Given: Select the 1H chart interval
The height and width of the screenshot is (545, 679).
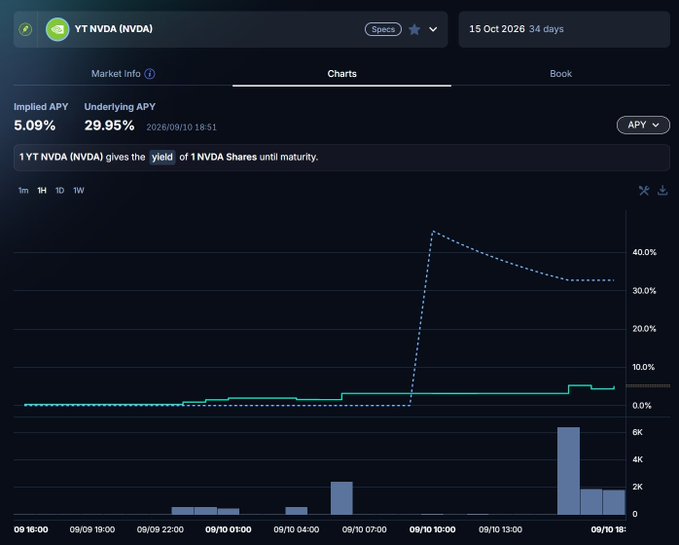Looking at the screenshot, I should point(42,190).
